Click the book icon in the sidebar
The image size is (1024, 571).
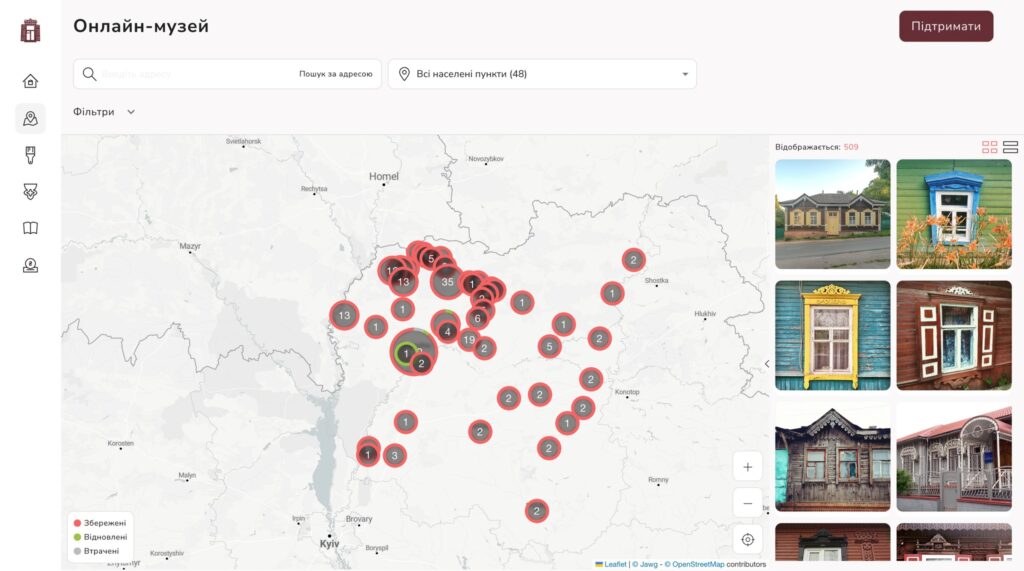coord(30,228)
